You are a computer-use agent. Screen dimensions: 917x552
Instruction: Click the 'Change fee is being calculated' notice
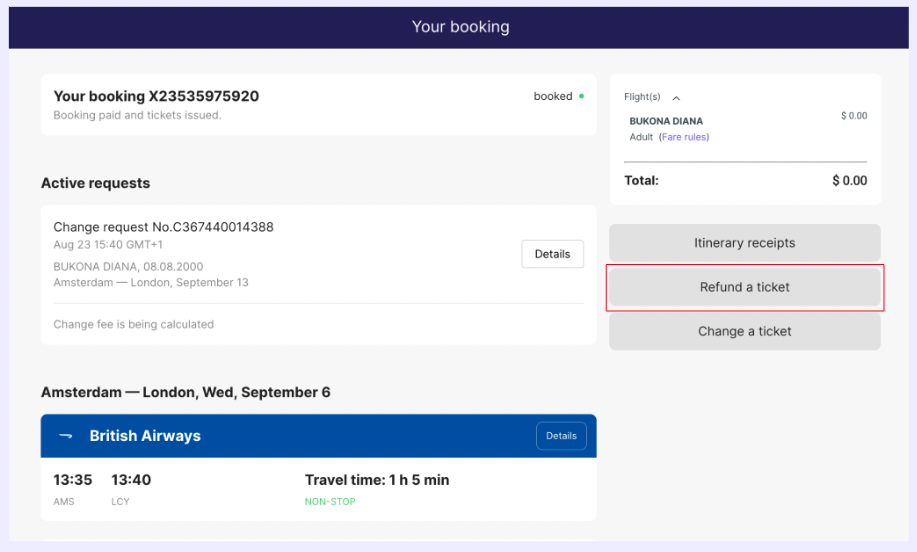[133, 324]
